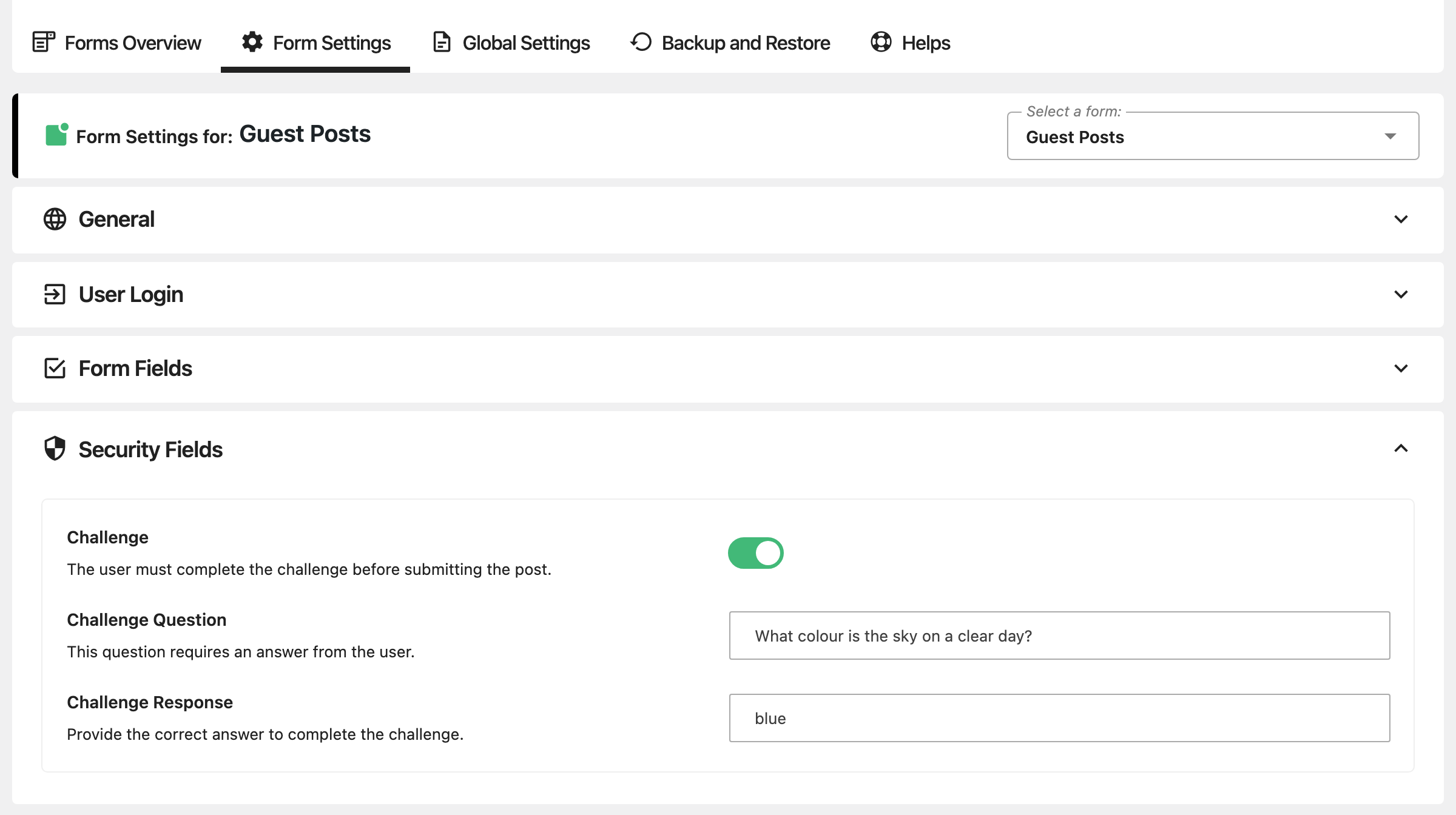Click the General globe icon
Image resolution: width=1456 pixels, height=815 pixels.
(55, 219)
